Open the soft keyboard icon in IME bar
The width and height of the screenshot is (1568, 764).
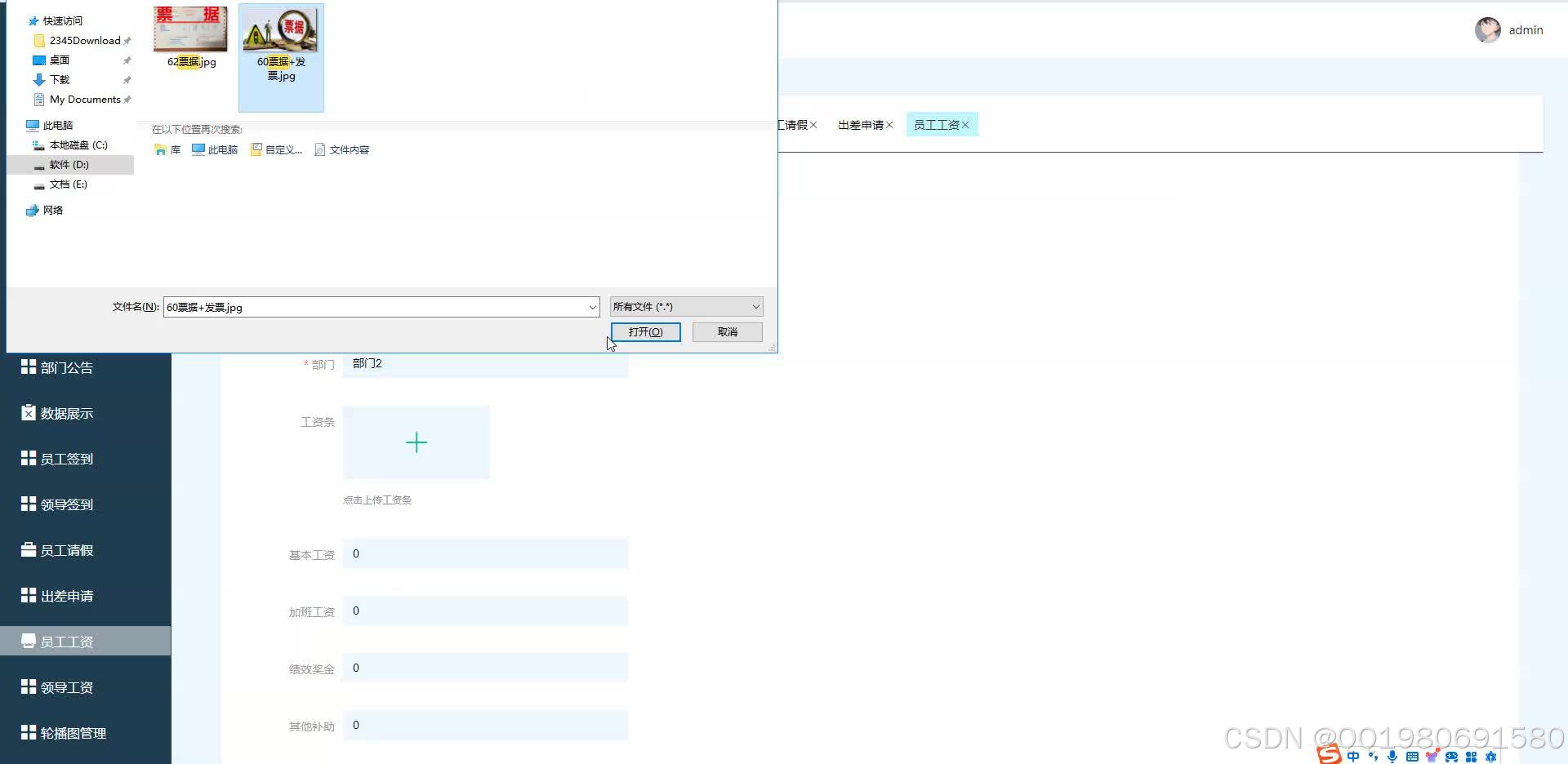[1412, 757]
